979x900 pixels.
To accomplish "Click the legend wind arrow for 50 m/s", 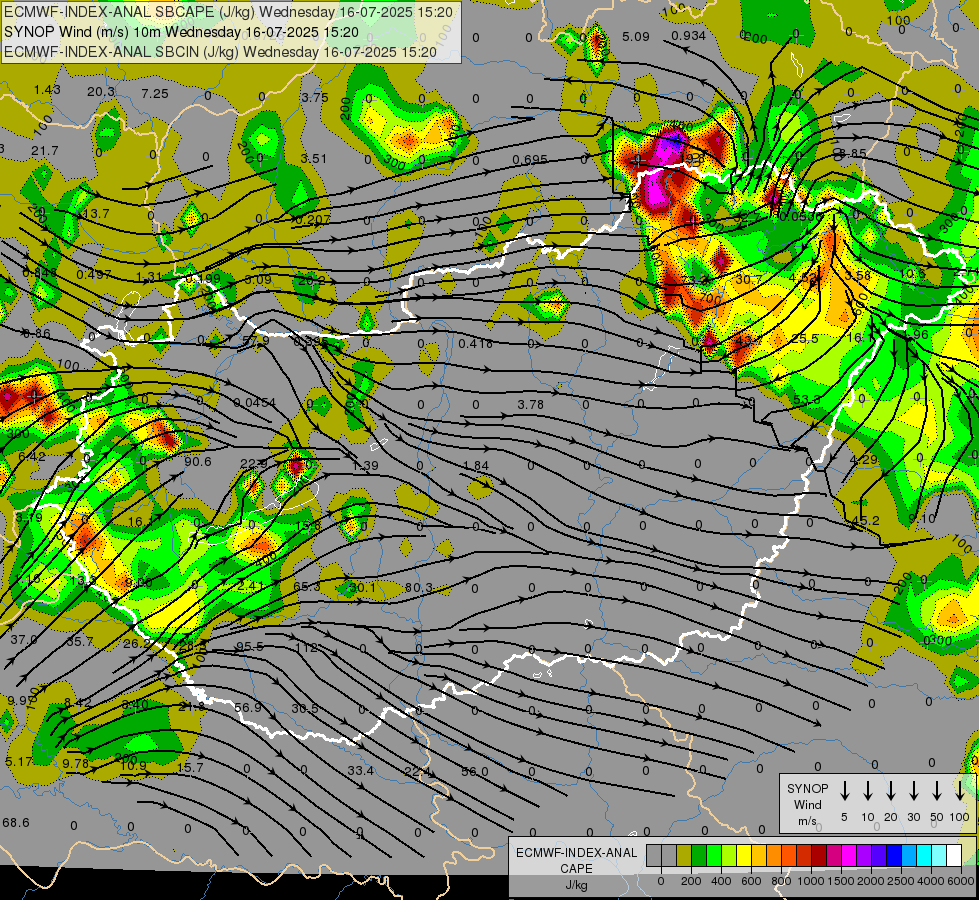I will [x=937, y=791].
